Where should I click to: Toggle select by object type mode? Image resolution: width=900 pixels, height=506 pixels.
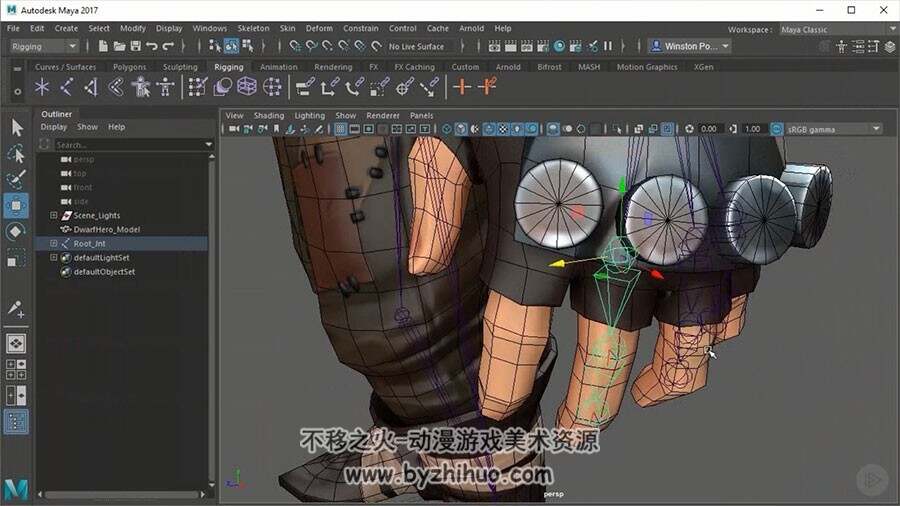pos(231,46)
